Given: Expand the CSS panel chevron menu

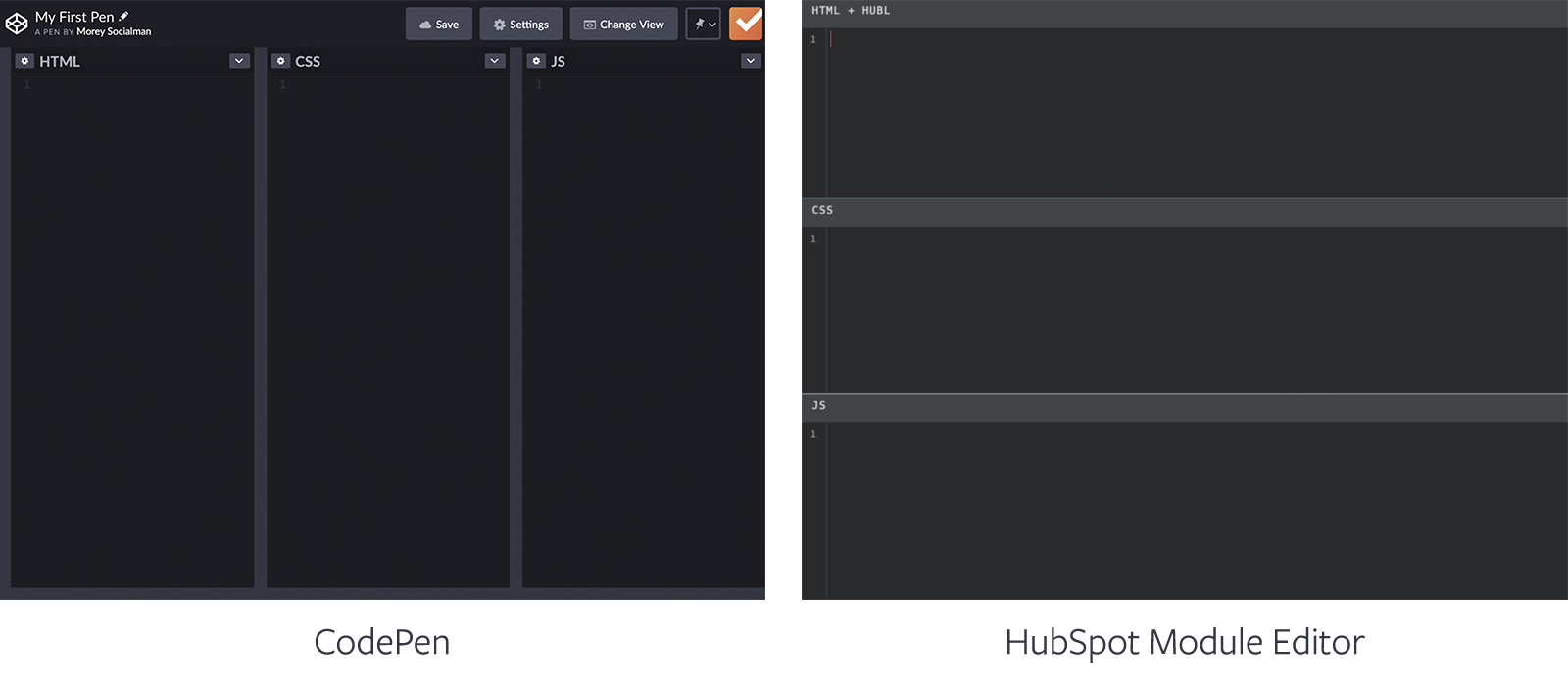Looking at the screenshot, I should pos(495,61).
